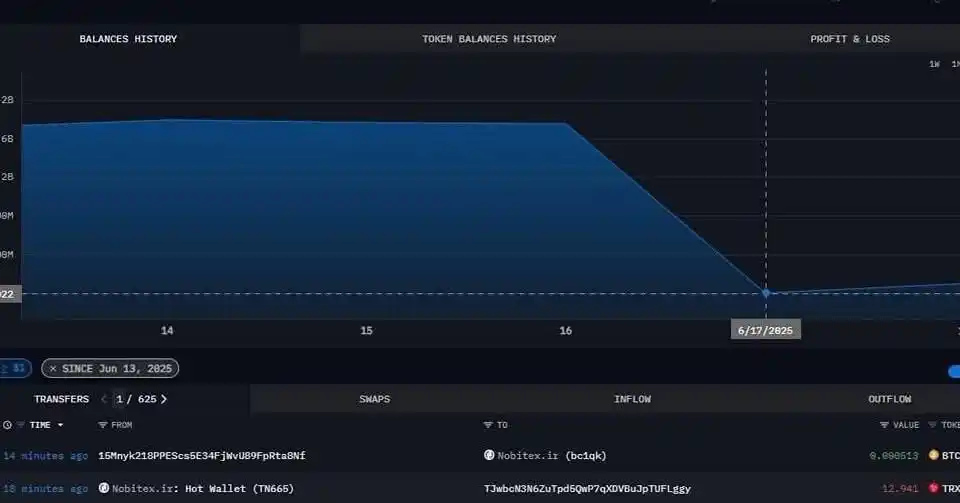Image resolution: width=960 pixels, height=503 pixels.
Task: Open the TOKEN BALANCES HISTORY tab
Action: 489,39
